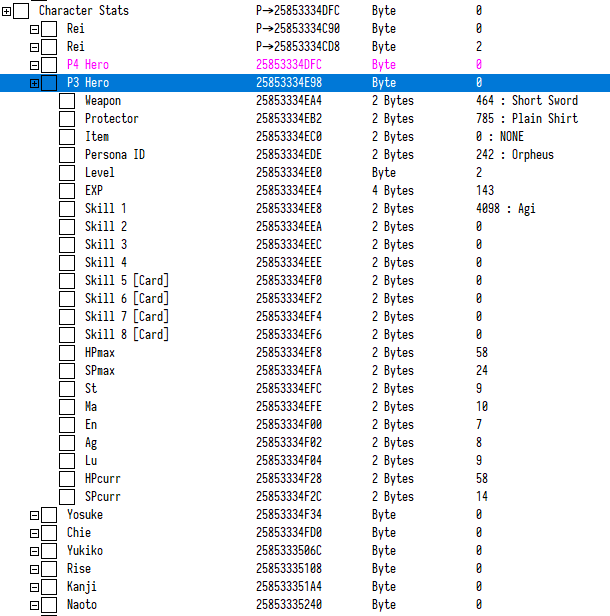Screen dimensions: 610x616
Task: Click the SPcurr value 14
Action: [x=482, y=497]
